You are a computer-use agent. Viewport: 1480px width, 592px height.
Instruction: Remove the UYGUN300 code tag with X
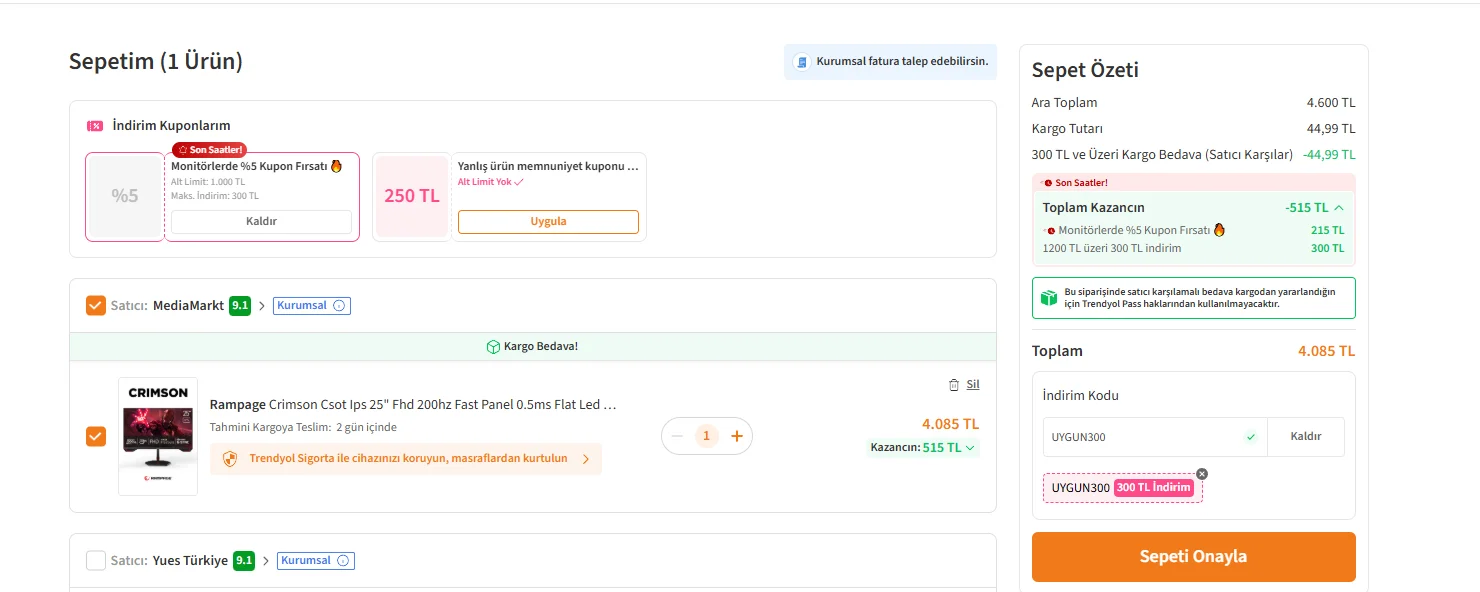[1202, 474]
